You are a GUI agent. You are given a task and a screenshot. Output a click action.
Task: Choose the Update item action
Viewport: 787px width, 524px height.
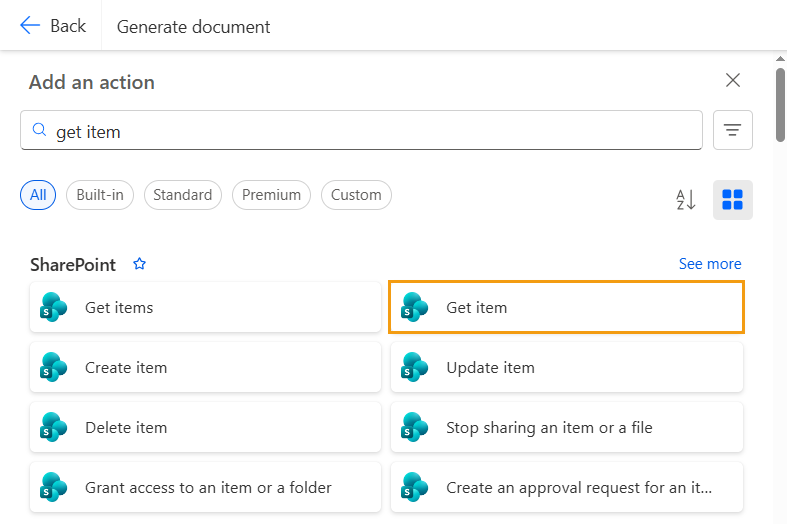(567, 367)
